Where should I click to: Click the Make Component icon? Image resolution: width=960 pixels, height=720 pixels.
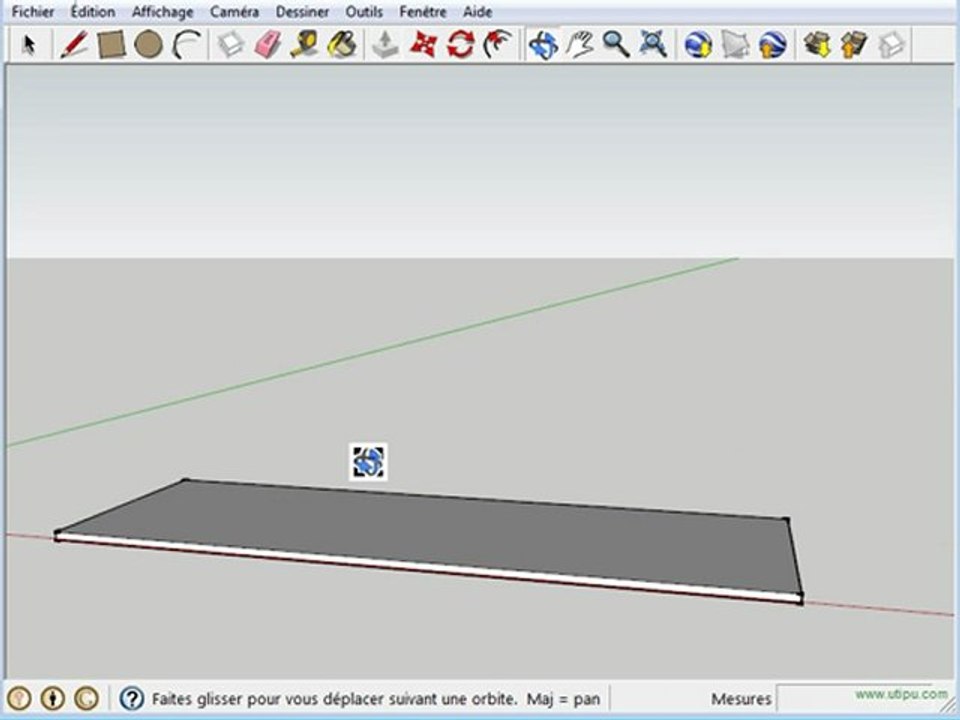coord(231,45)
